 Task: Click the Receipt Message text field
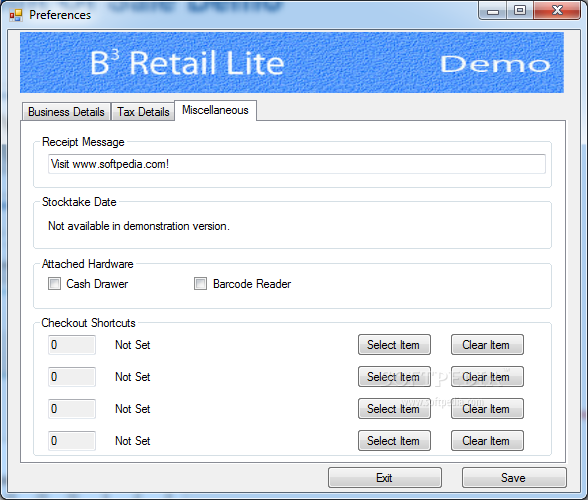point(297,164)
